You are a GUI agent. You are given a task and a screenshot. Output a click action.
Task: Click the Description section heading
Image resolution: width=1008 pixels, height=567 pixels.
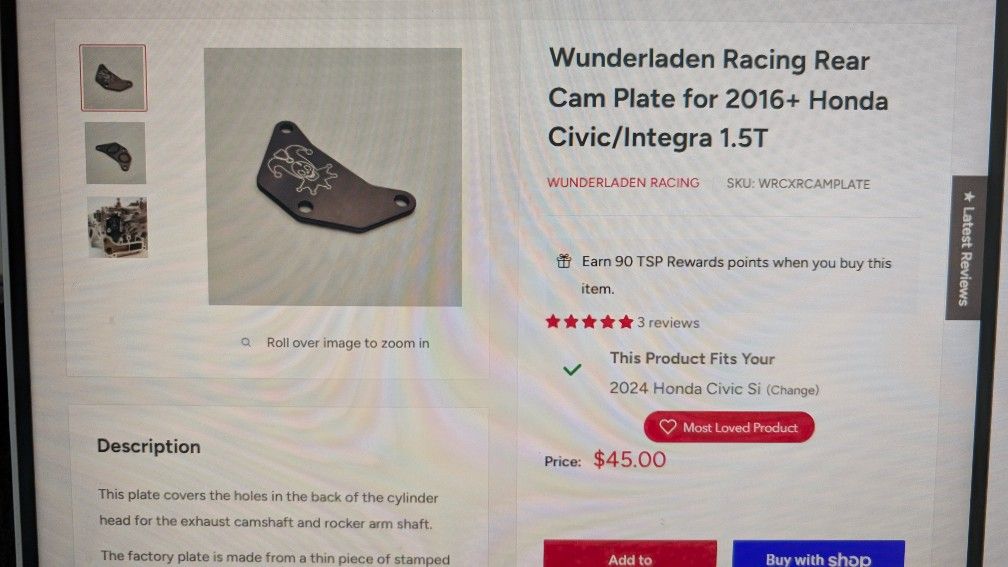pos(148,446)
